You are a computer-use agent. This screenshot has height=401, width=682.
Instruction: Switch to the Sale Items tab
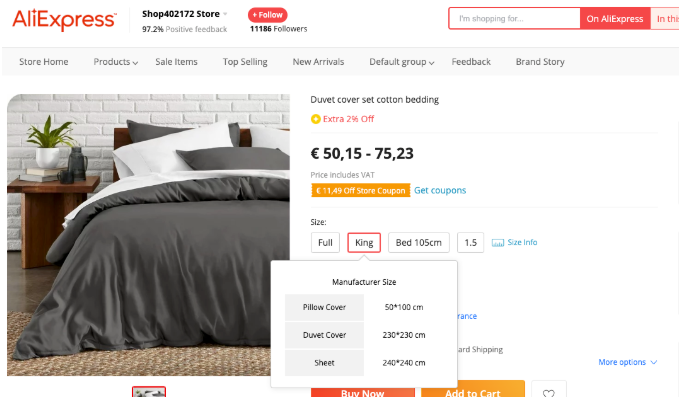176,62
